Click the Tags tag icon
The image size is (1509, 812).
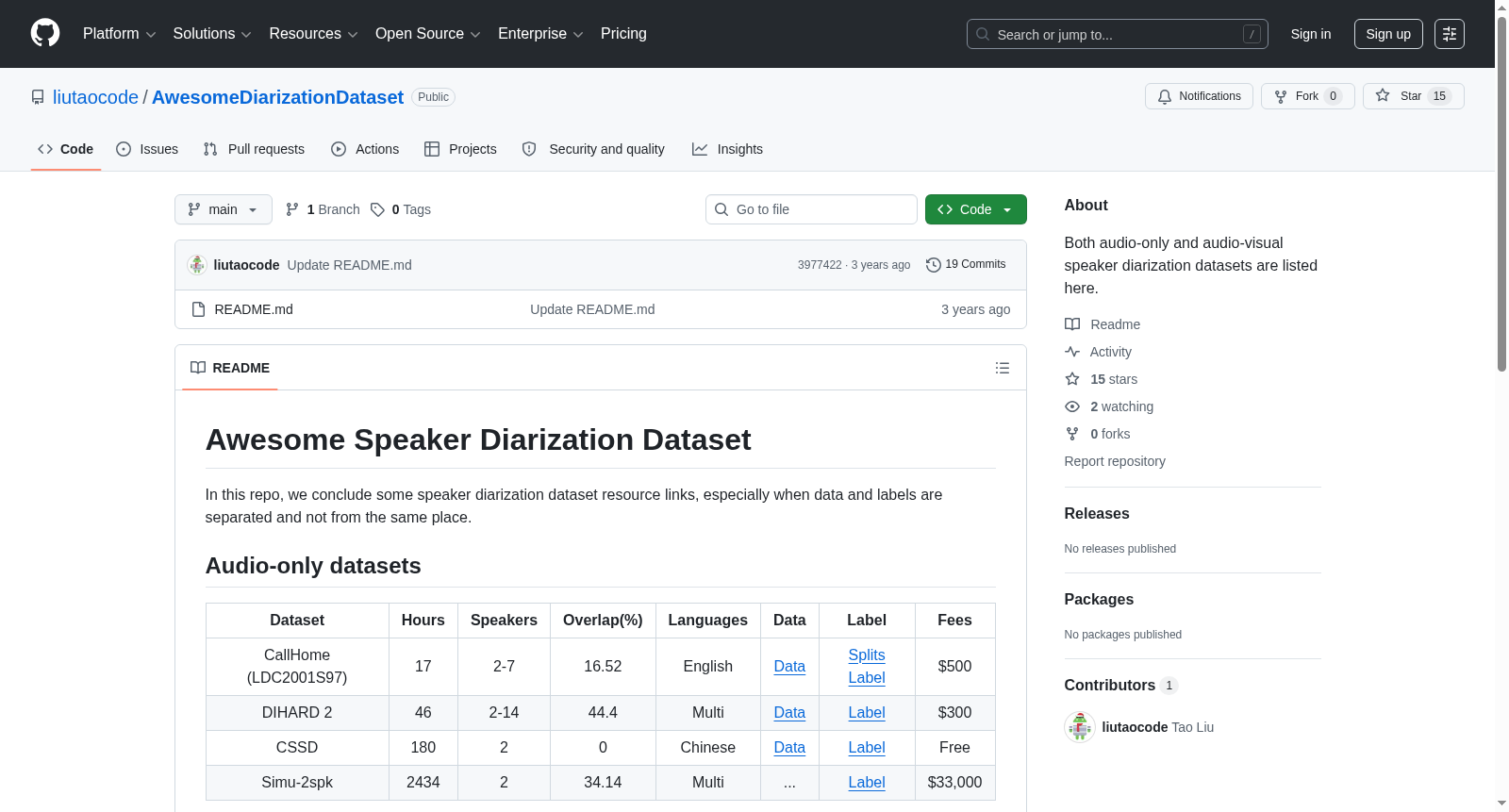[377, 209]
